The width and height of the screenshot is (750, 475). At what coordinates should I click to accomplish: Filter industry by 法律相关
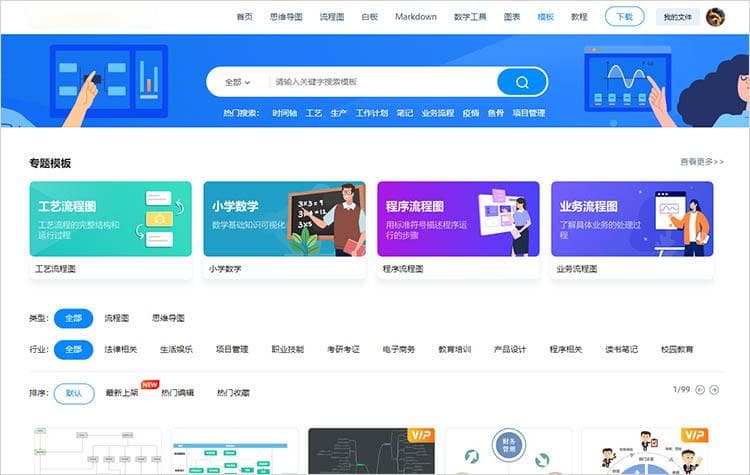point(121,349)
